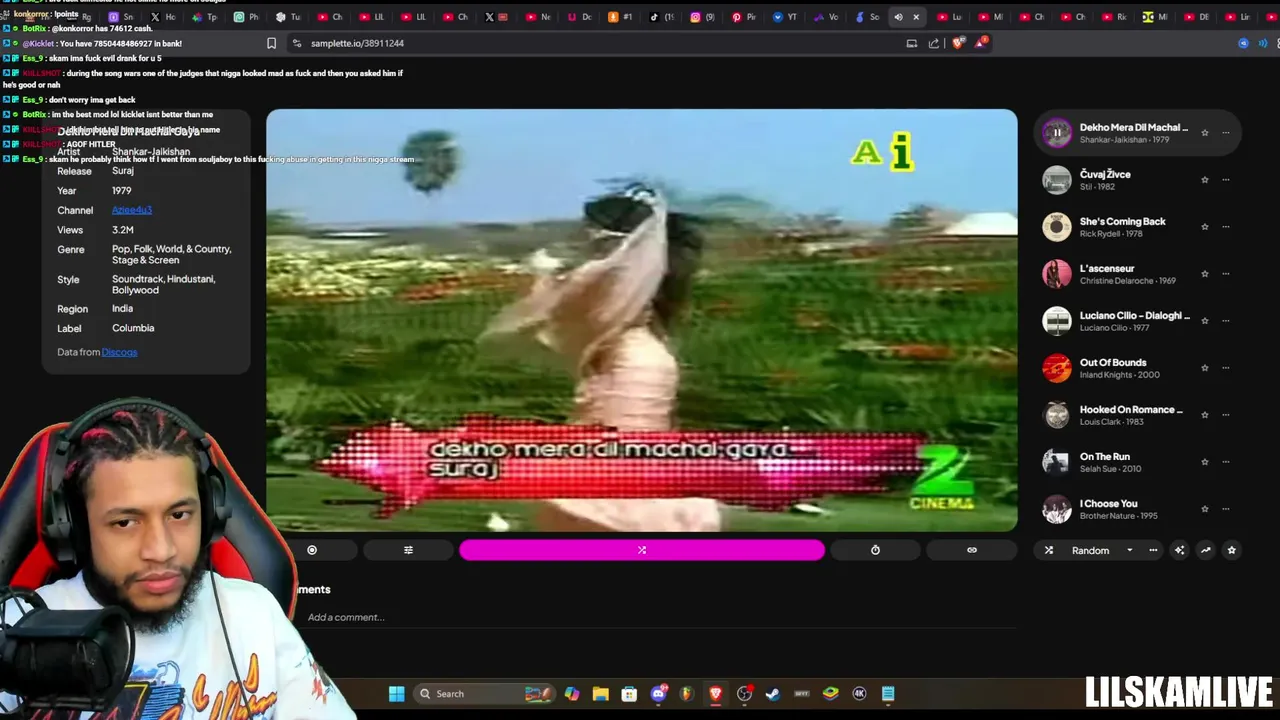Click the record circle button under video
The image size is (1280, 720).
tap(312, 550)
